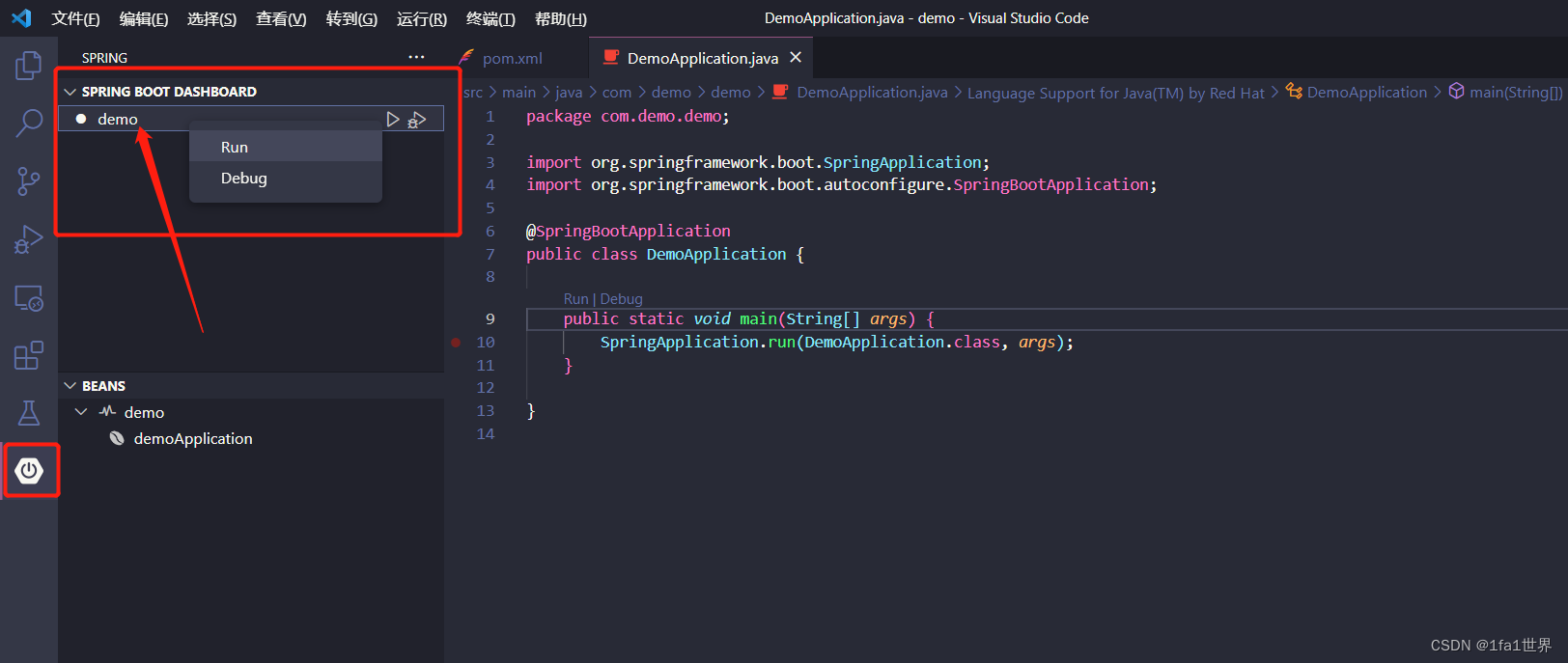Select the demo app in Spring Boot Dashboard

click(x=251, y=119)
